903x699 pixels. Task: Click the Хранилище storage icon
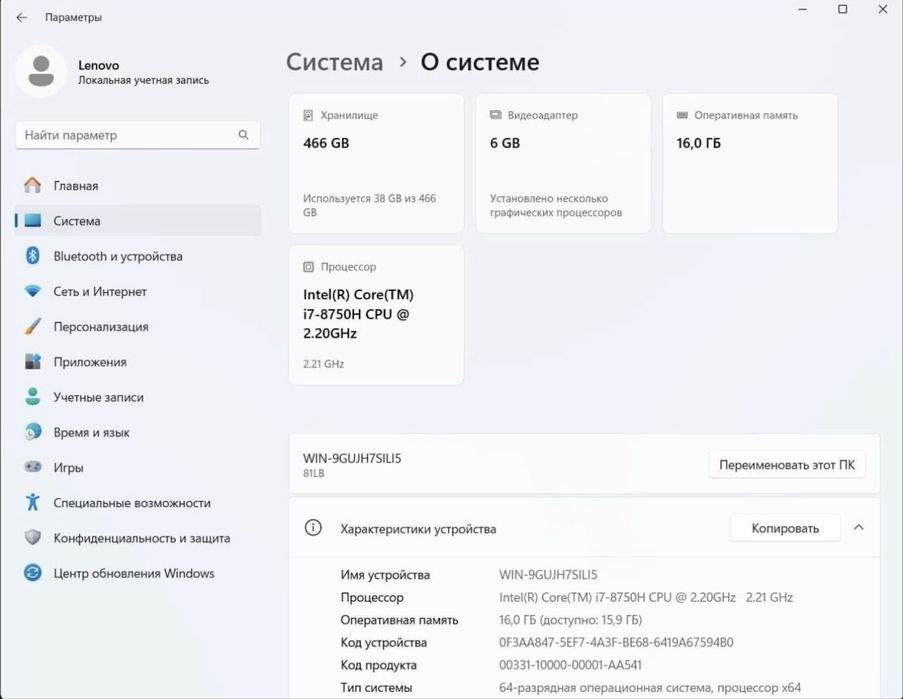308,115
